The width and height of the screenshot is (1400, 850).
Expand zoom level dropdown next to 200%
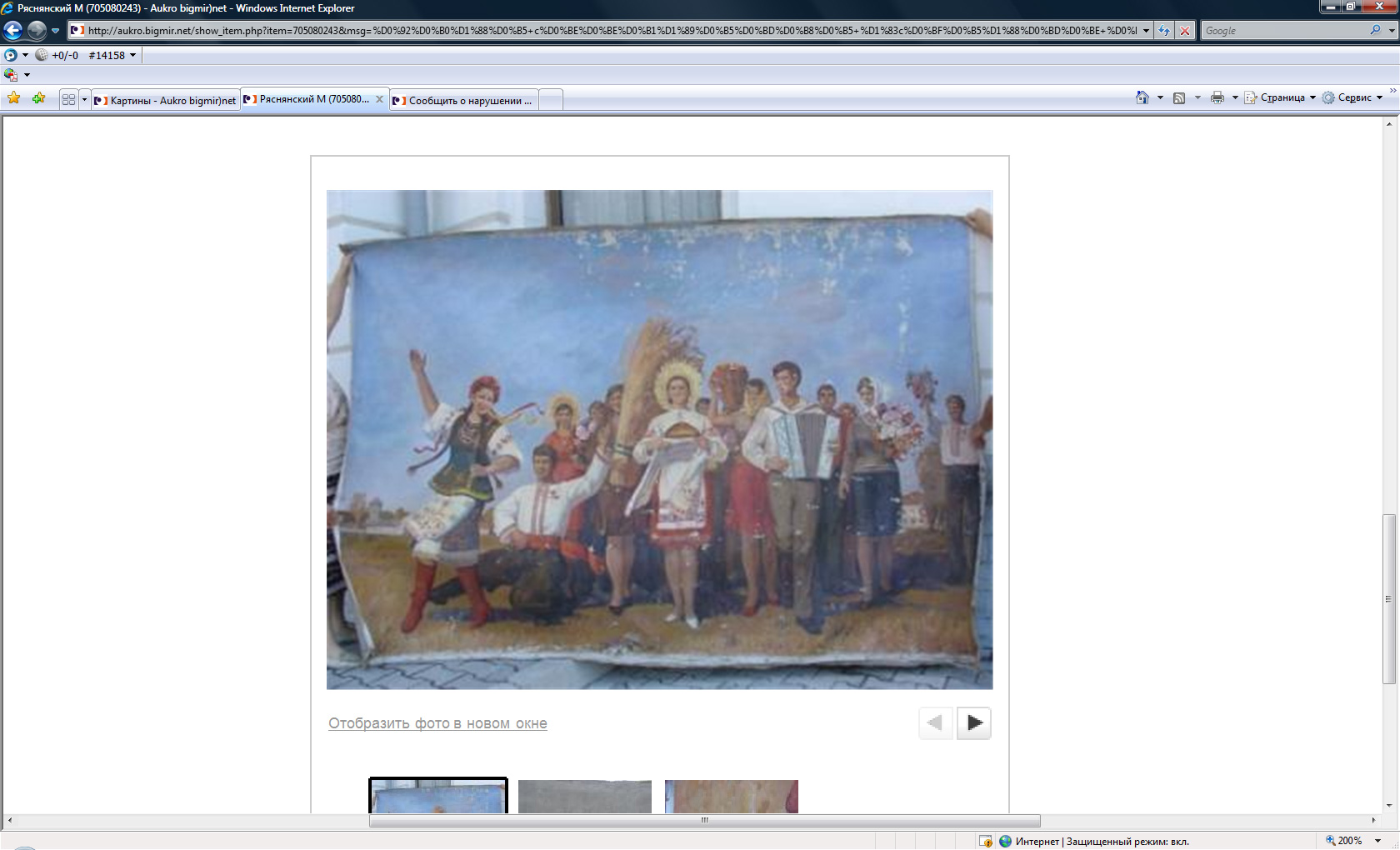1378,841
